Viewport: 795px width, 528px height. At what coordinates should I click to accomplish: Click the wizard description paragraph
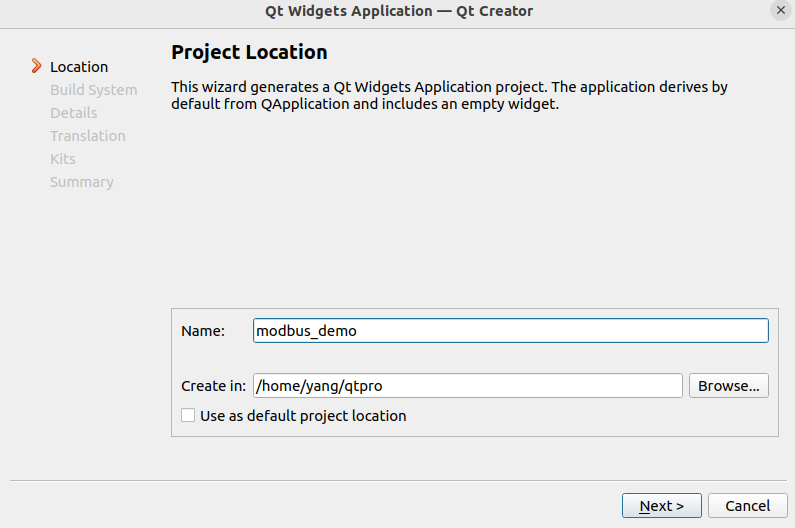pyautogui.click(x=449, y=95)
